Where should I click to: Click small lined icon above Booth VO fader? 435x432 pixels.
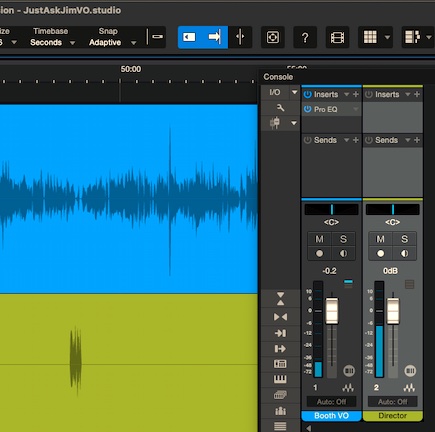(x=348, y=284)
